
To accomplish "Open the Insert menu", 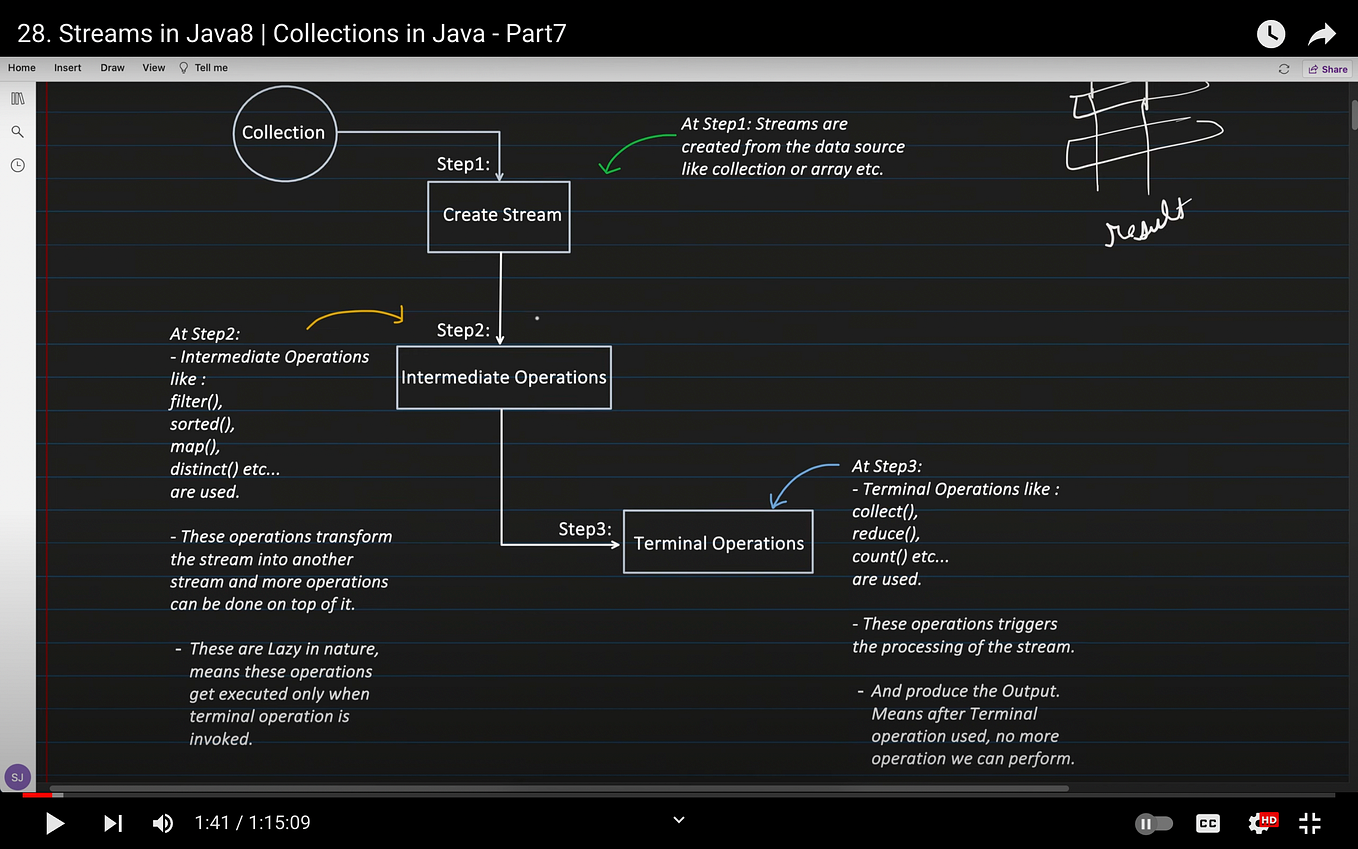I will point(67,68).
